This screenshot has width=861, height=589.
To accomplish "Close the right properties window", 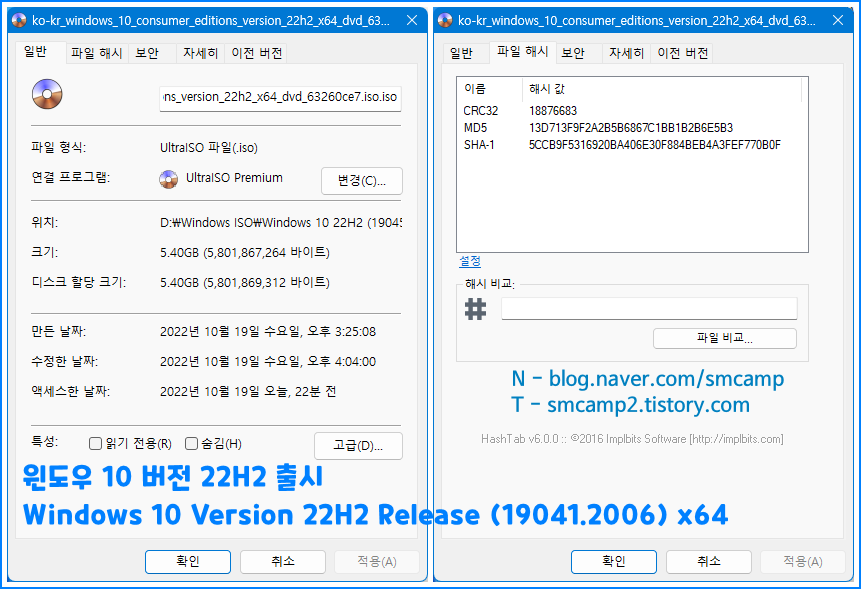I will (838, 21).
